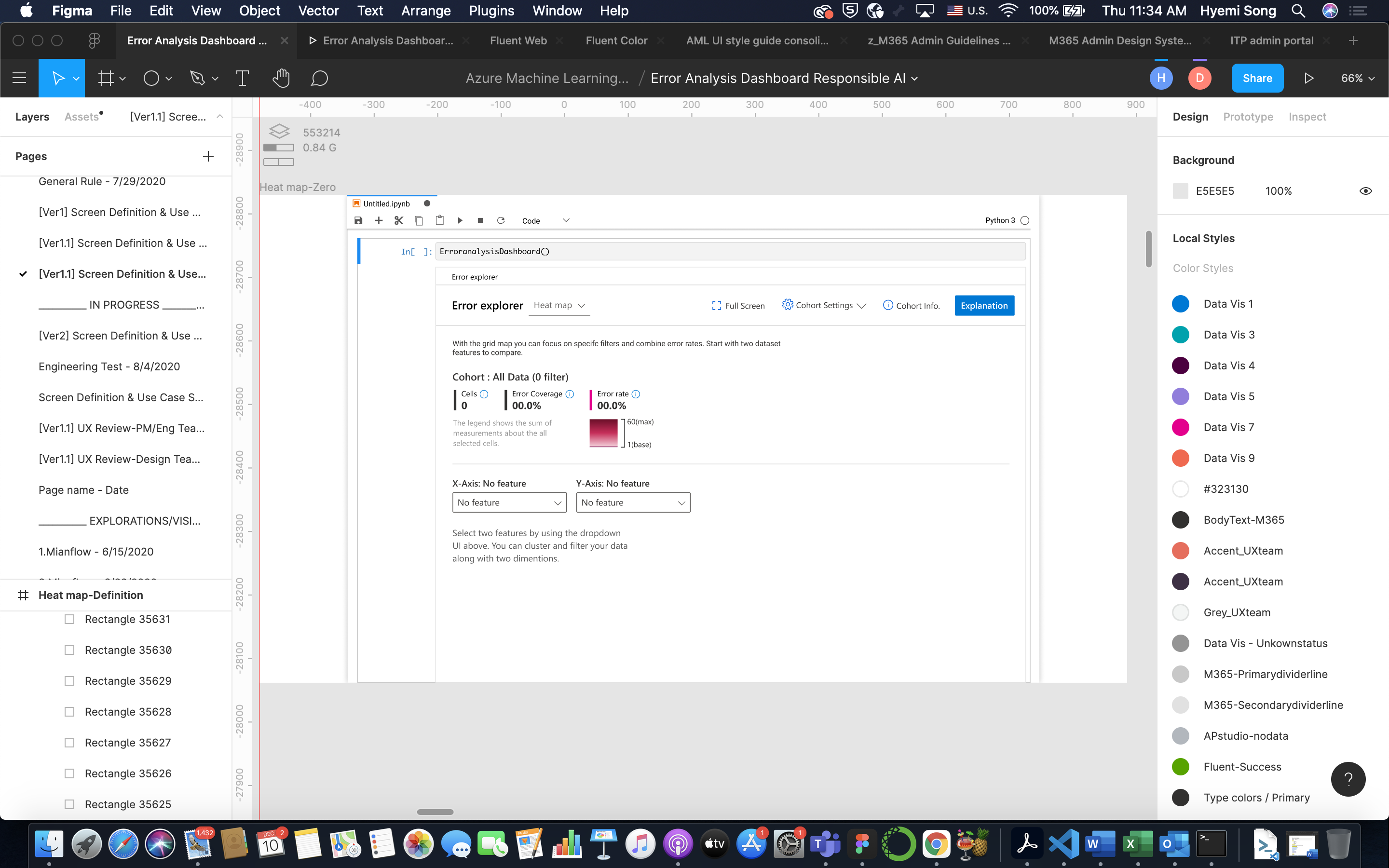Screen dimensions: 1389x868
Task: Select the Frame tool
Action: 107,78
